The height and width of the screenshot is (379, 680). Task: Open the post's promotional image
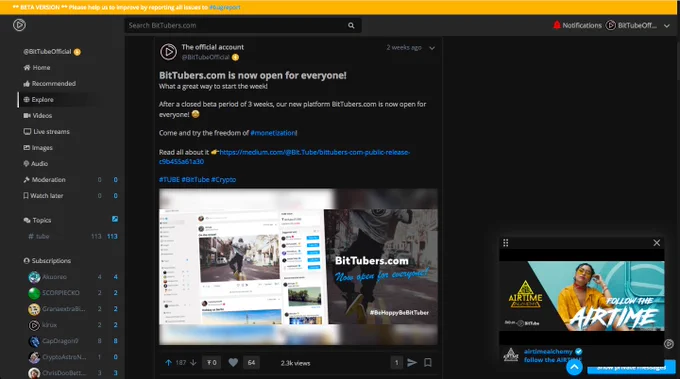(298, 267)
